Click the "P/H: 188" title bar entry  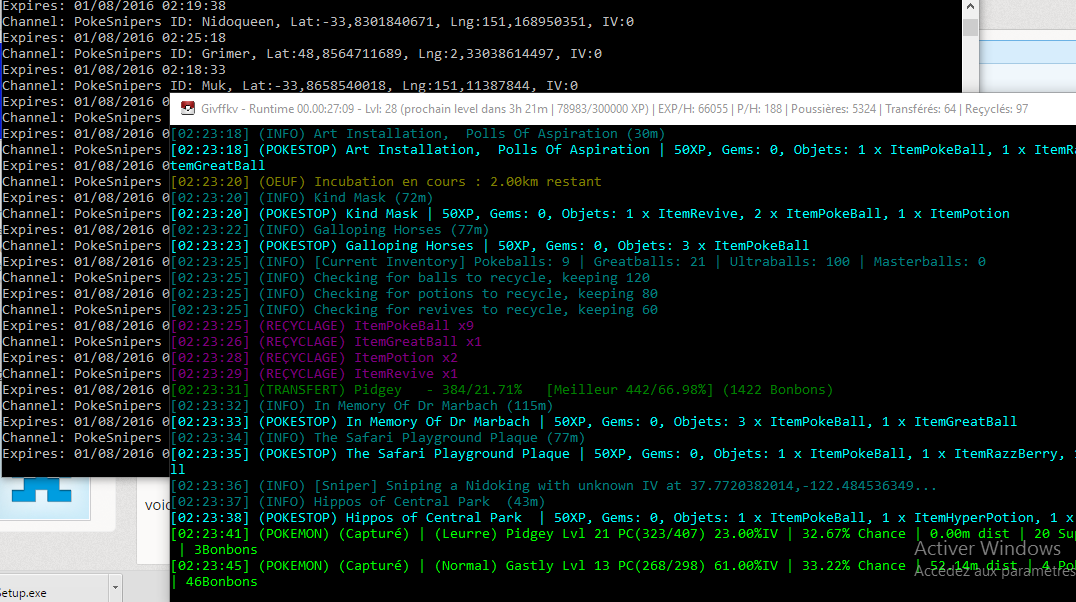pyautogui.click(x=760, y=108)
